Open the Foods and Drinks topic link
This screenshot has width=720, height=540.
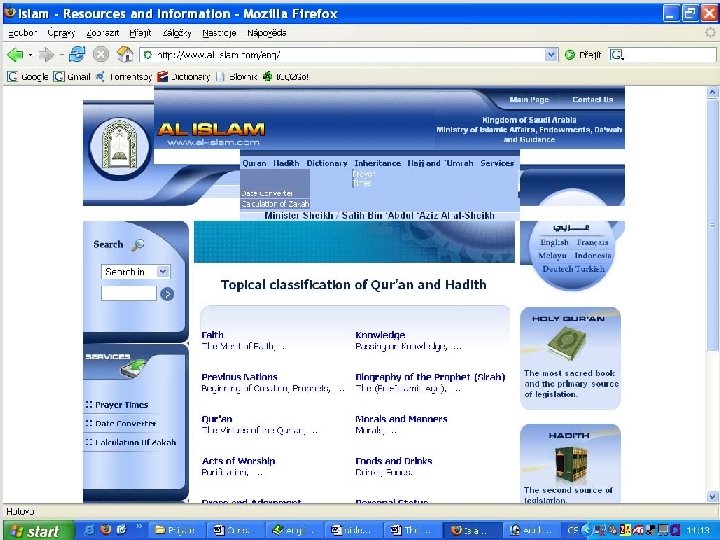(x=394, y=461)
